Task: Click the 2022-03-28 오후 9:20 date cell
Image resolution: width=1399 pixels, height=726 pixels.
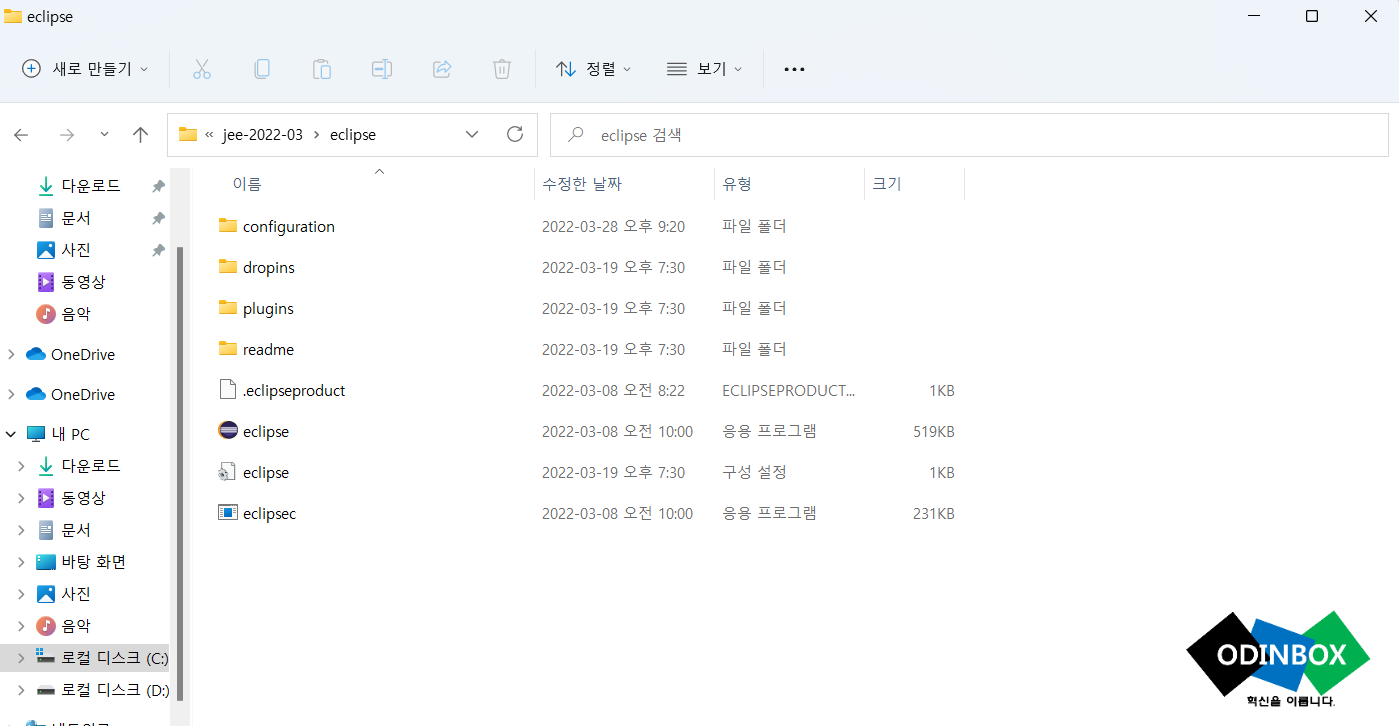Action: click(613, 227)
